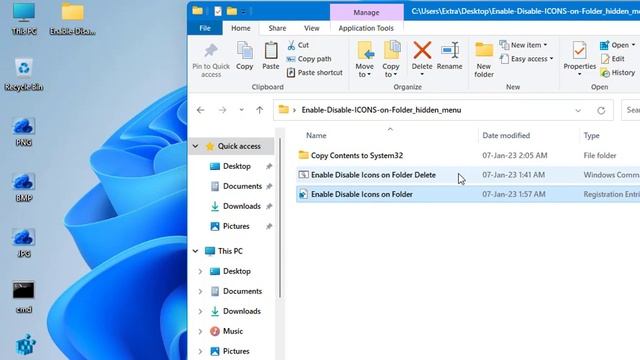Open the File menu tab
The image size is (640, 360).
205,28
